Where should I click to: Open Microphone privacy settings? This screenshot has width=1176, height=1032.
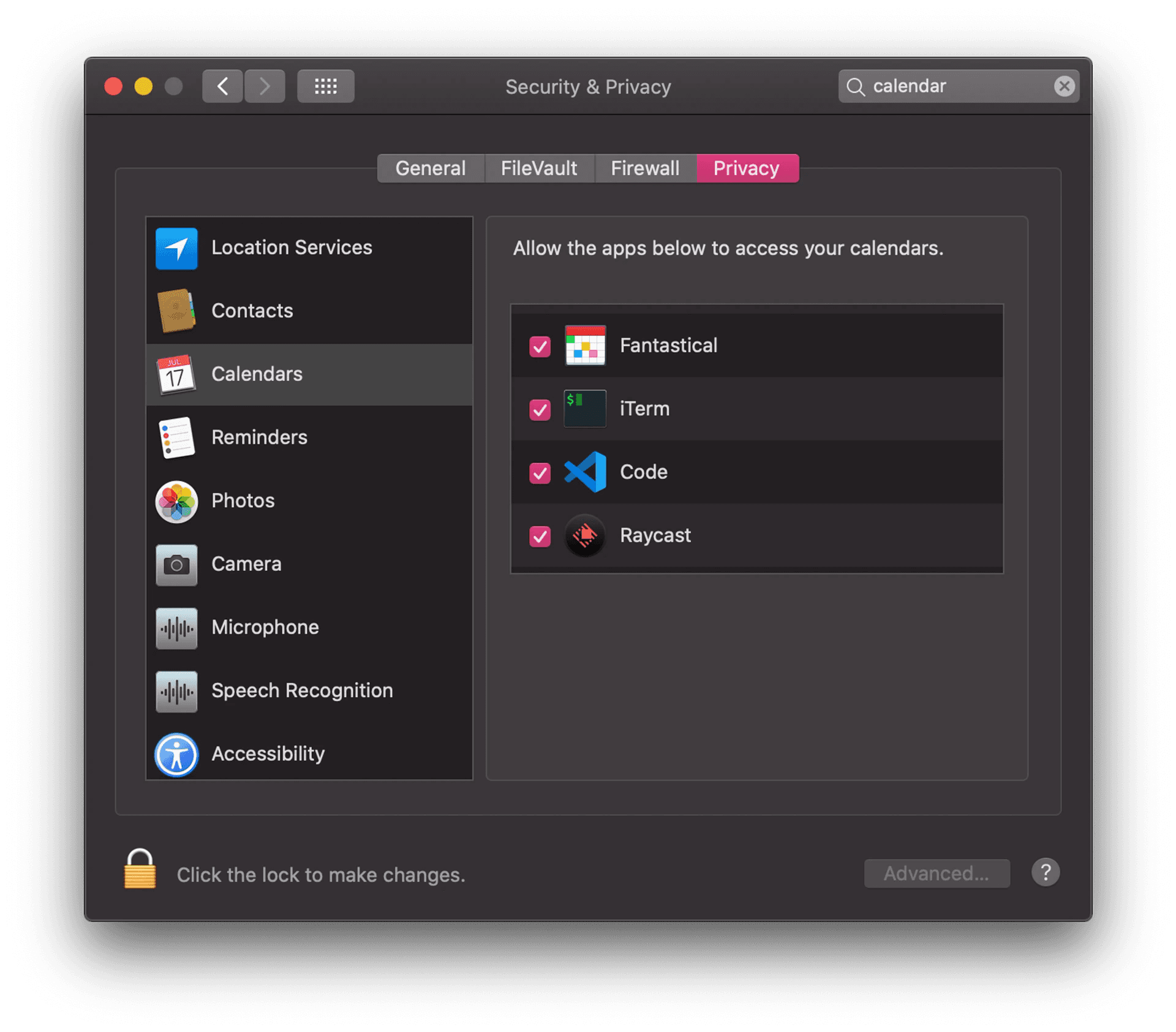265,627
